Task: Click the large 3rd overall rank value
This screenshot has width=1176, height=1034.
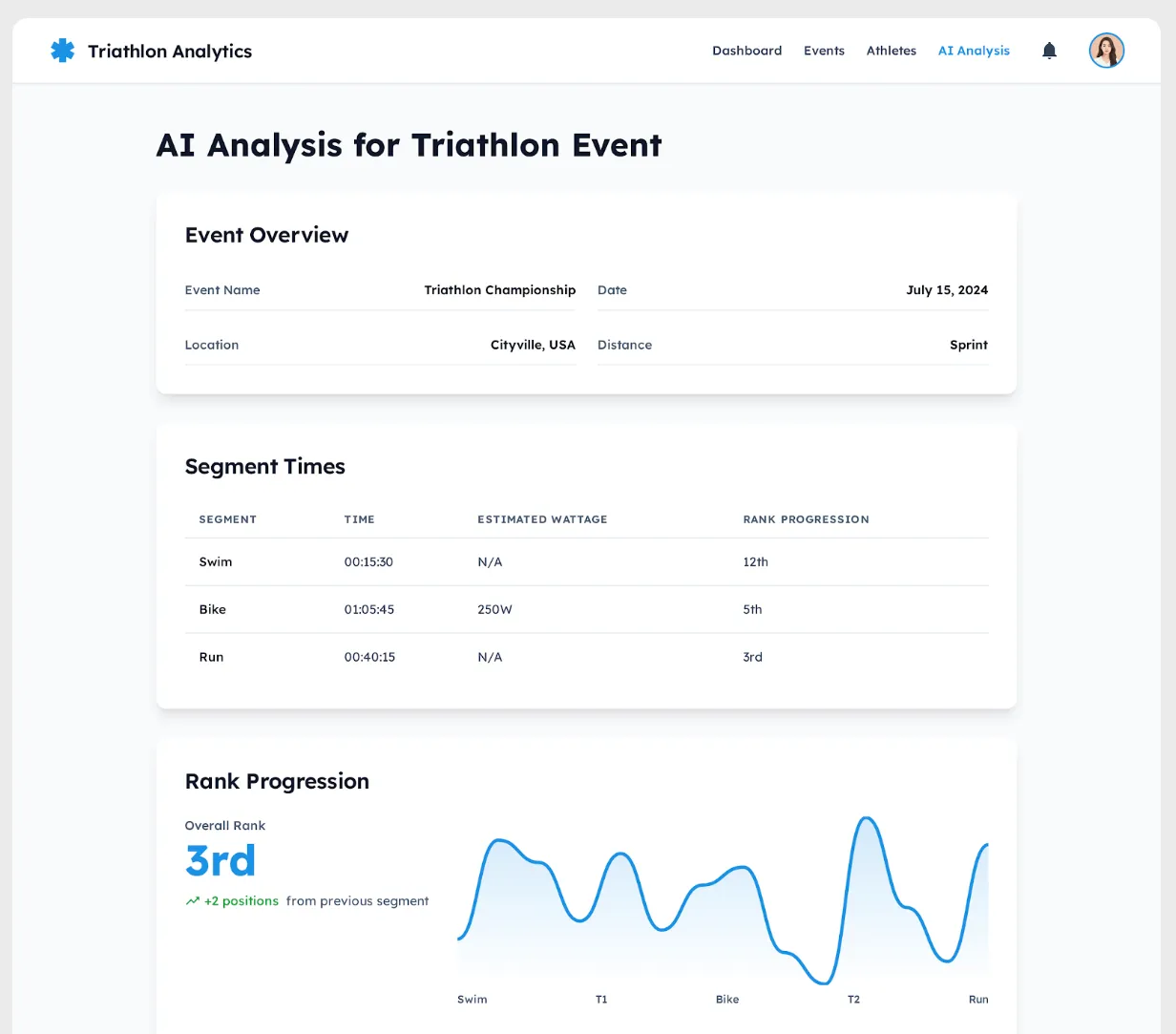Action: tap(220, 861)
